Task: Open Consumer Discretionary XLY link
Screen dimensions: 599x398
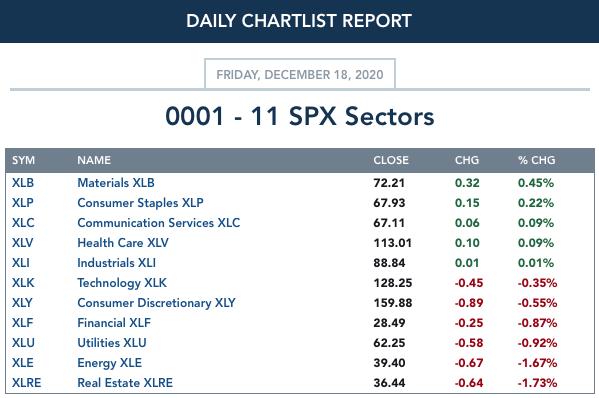Action: click(x=156, y=303)
